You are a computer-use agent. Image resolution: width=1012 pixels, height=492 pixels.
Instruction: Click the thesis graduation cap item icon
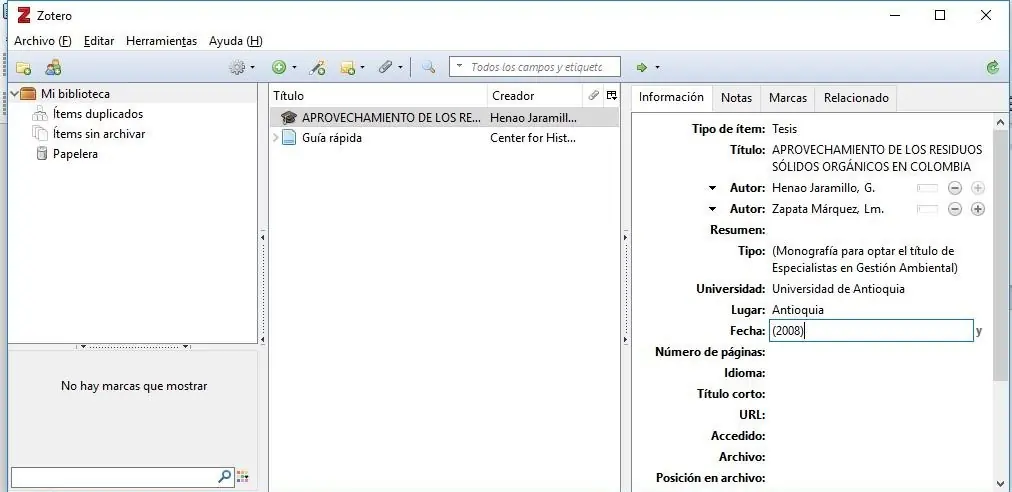click(x=289, y=118)
